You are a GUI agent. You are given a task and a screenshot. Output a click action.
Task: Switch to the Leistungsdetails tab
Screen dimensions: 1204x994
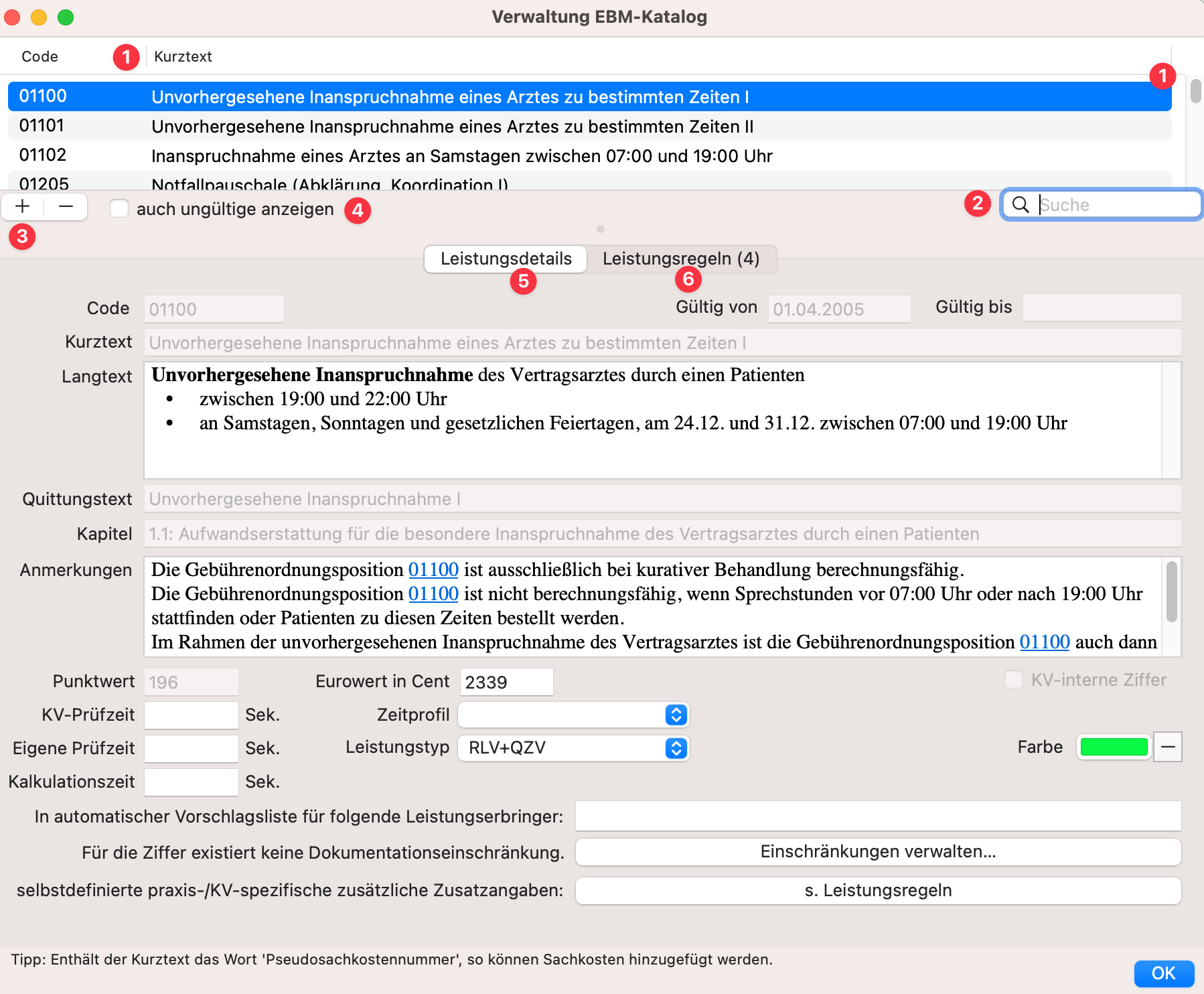pos(506,259)
